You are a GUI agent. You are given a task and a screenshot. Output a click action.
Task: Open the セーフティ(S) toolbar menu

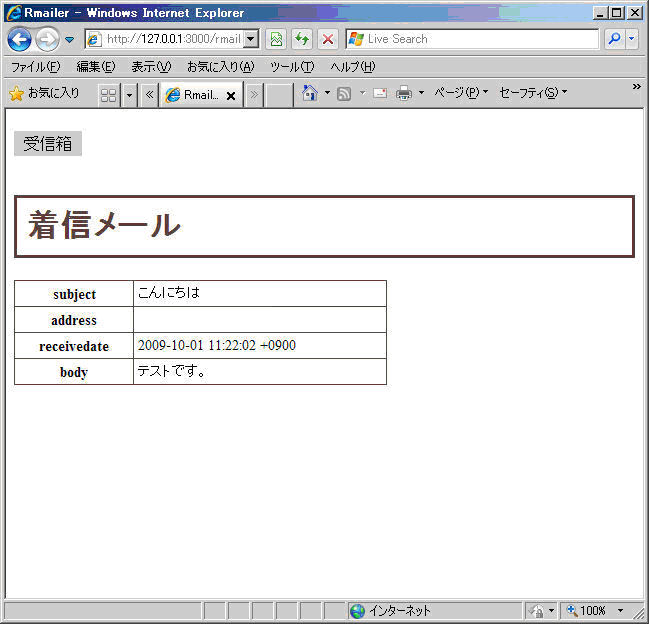[533, 93]
